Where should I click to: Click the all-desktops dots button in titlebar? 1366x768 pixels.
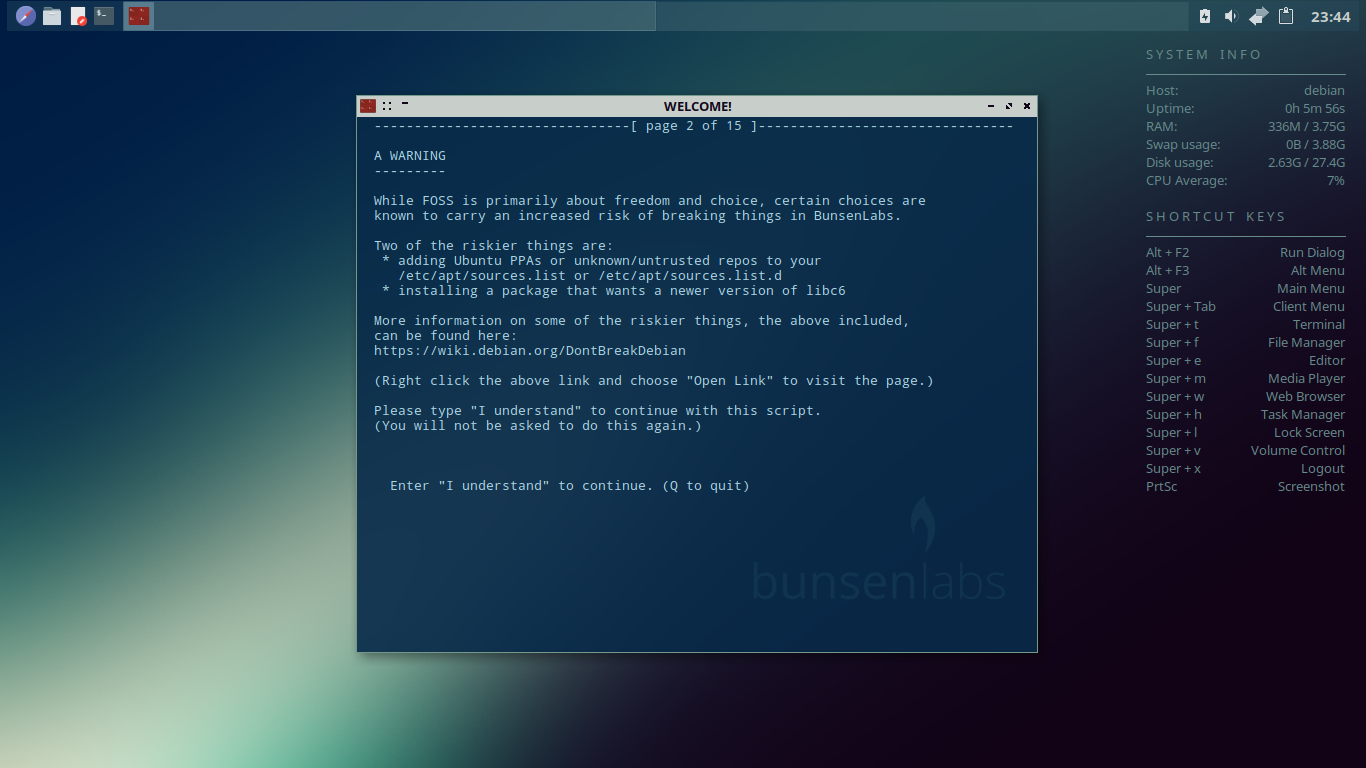point(387,106)
